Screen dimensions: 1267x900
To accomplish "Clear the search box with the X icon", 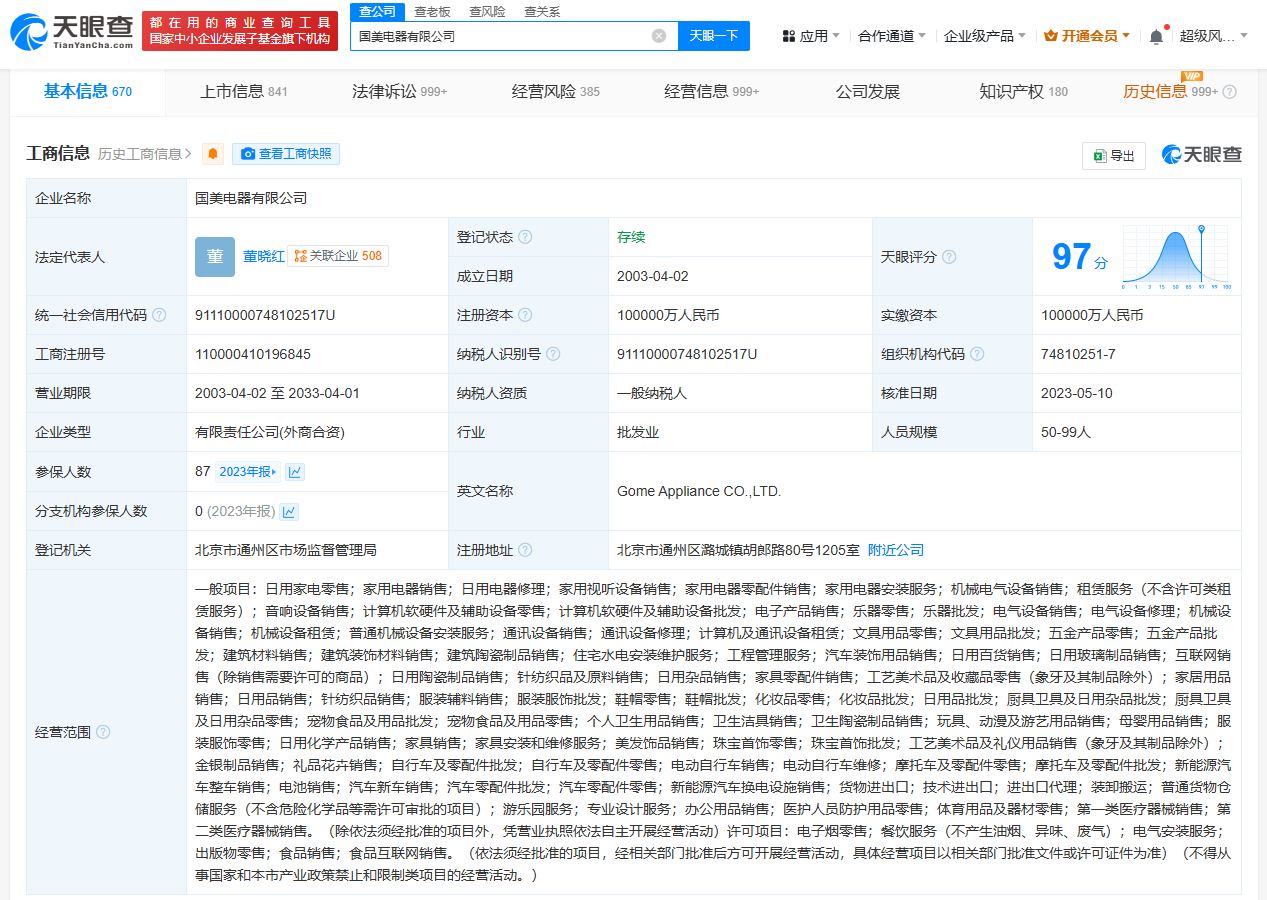I will 659,36.
